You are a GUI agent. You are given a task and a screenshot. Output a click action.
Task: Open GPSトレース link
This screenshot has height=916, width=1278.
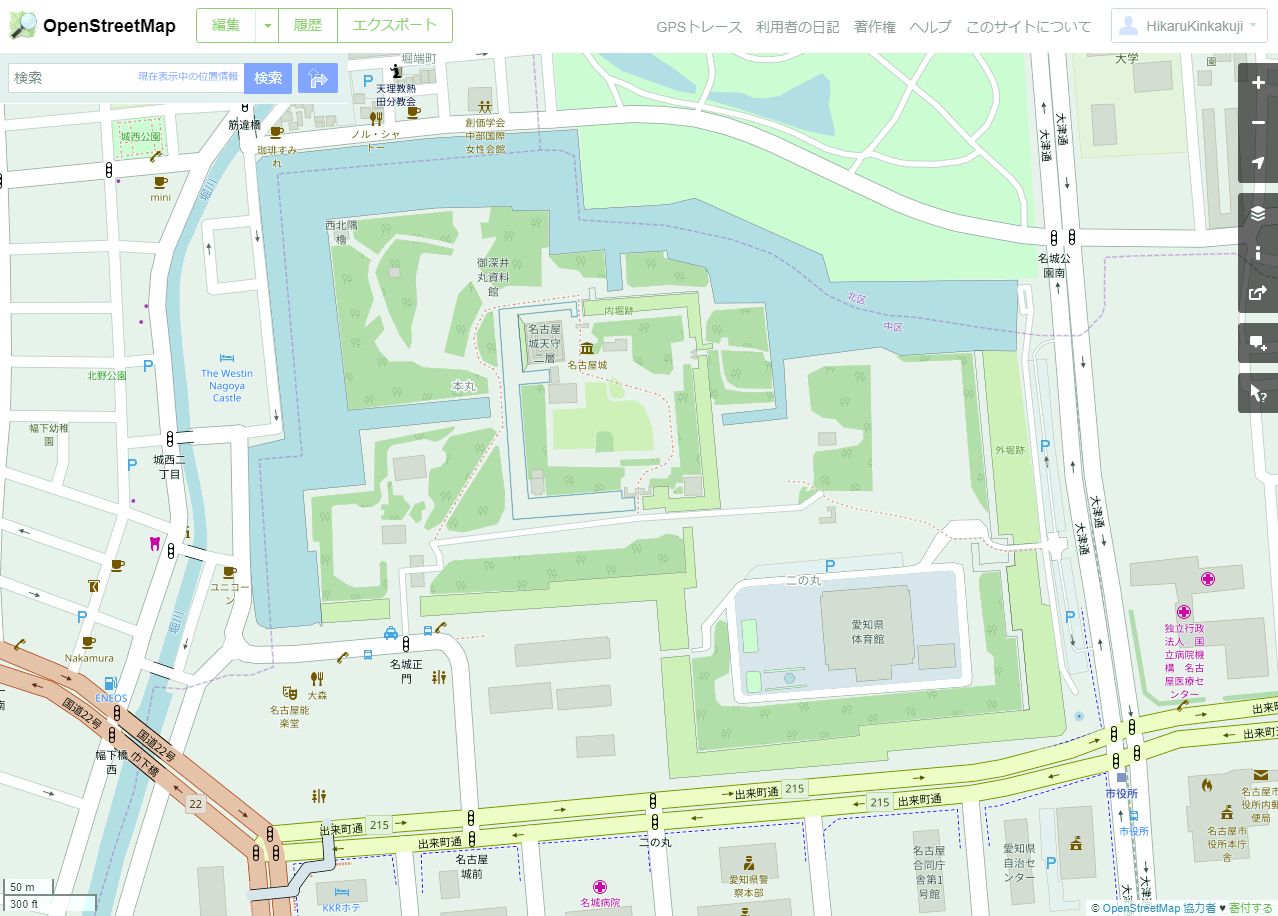pyautogui.click(x=699, y=27)
